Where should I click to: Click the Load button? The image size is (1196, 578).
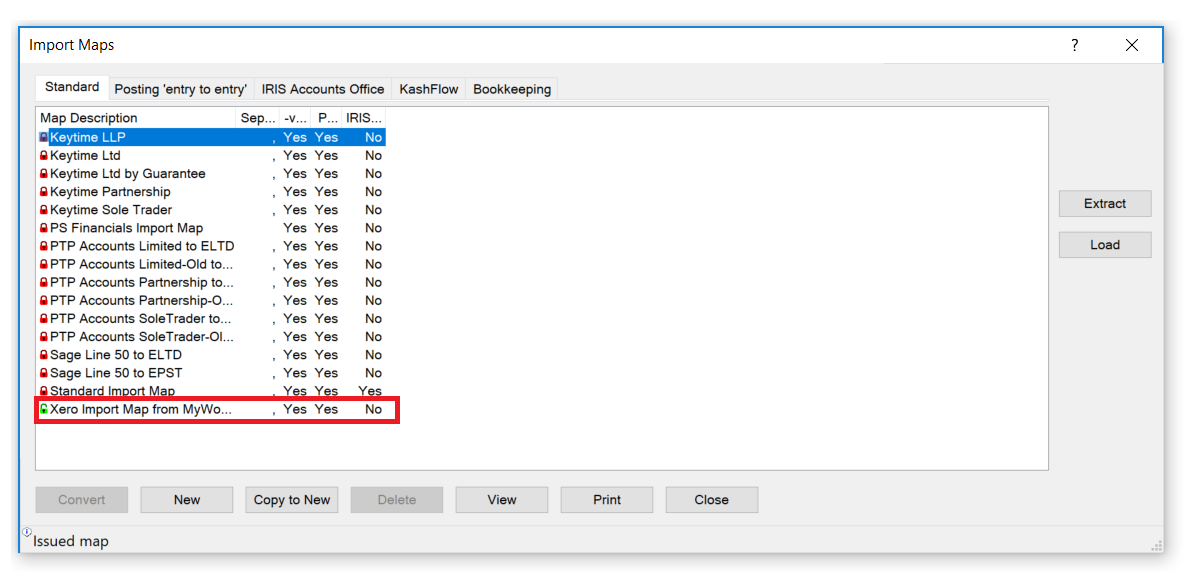[x=1104, y=245]
